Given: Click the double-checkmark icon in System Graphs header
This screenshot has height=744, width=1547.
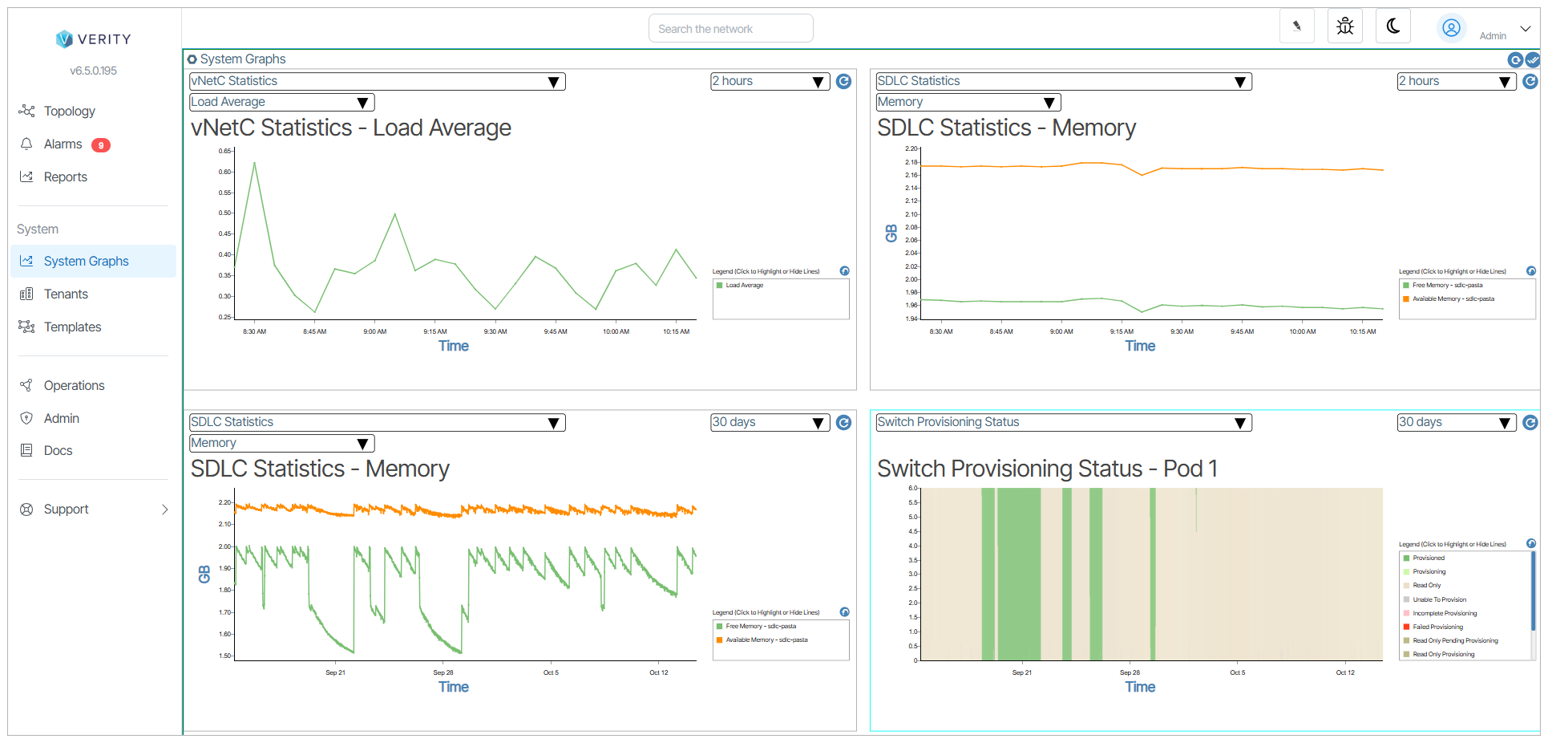Looking at the screenshot, I should point(1532,60).
